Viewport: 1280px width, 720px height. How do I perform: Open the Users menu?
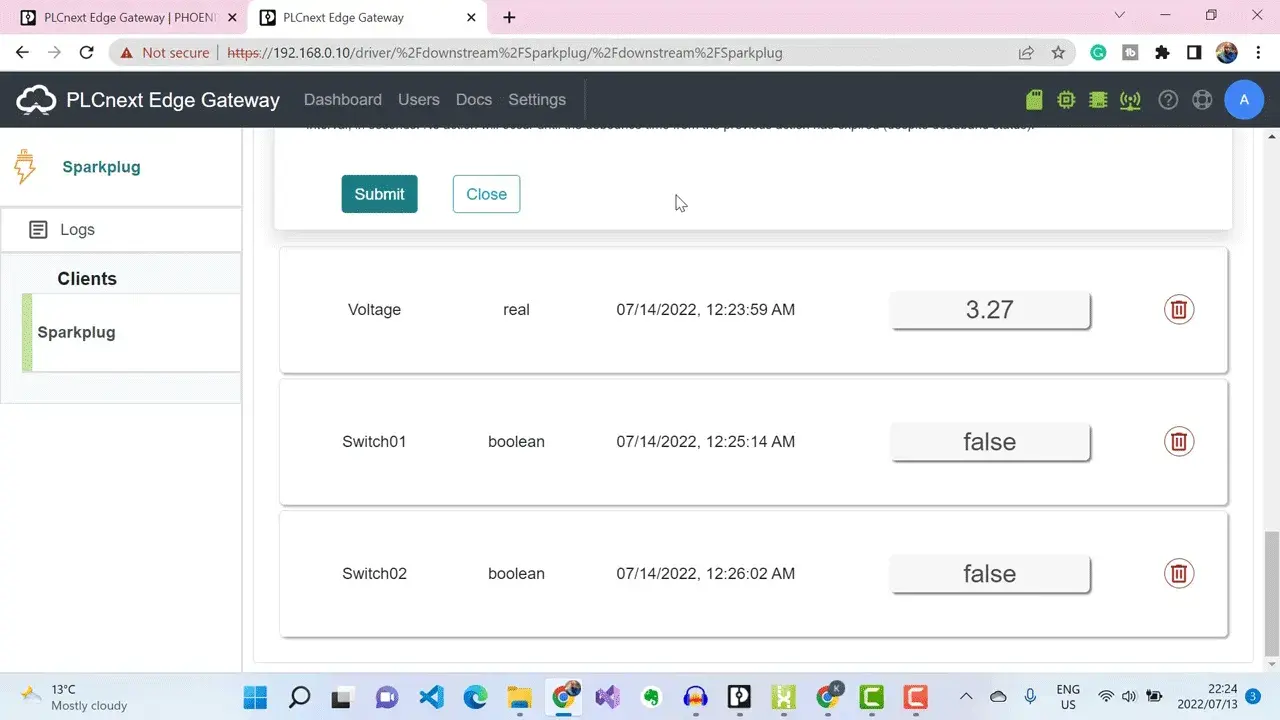[x=419, y=100]
